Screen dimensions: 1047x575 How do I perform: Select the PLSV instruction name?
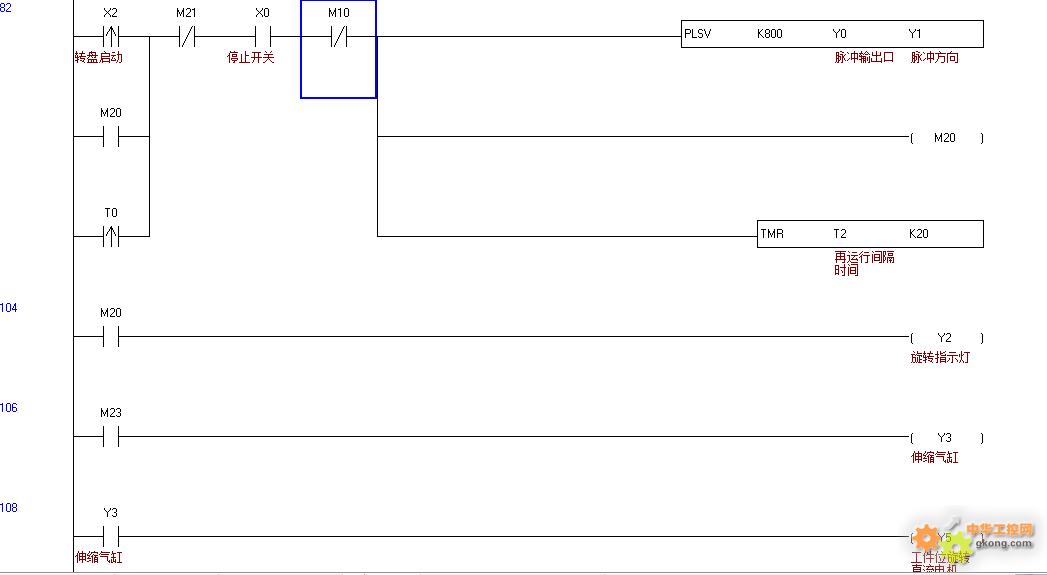[x=698, y=34]
